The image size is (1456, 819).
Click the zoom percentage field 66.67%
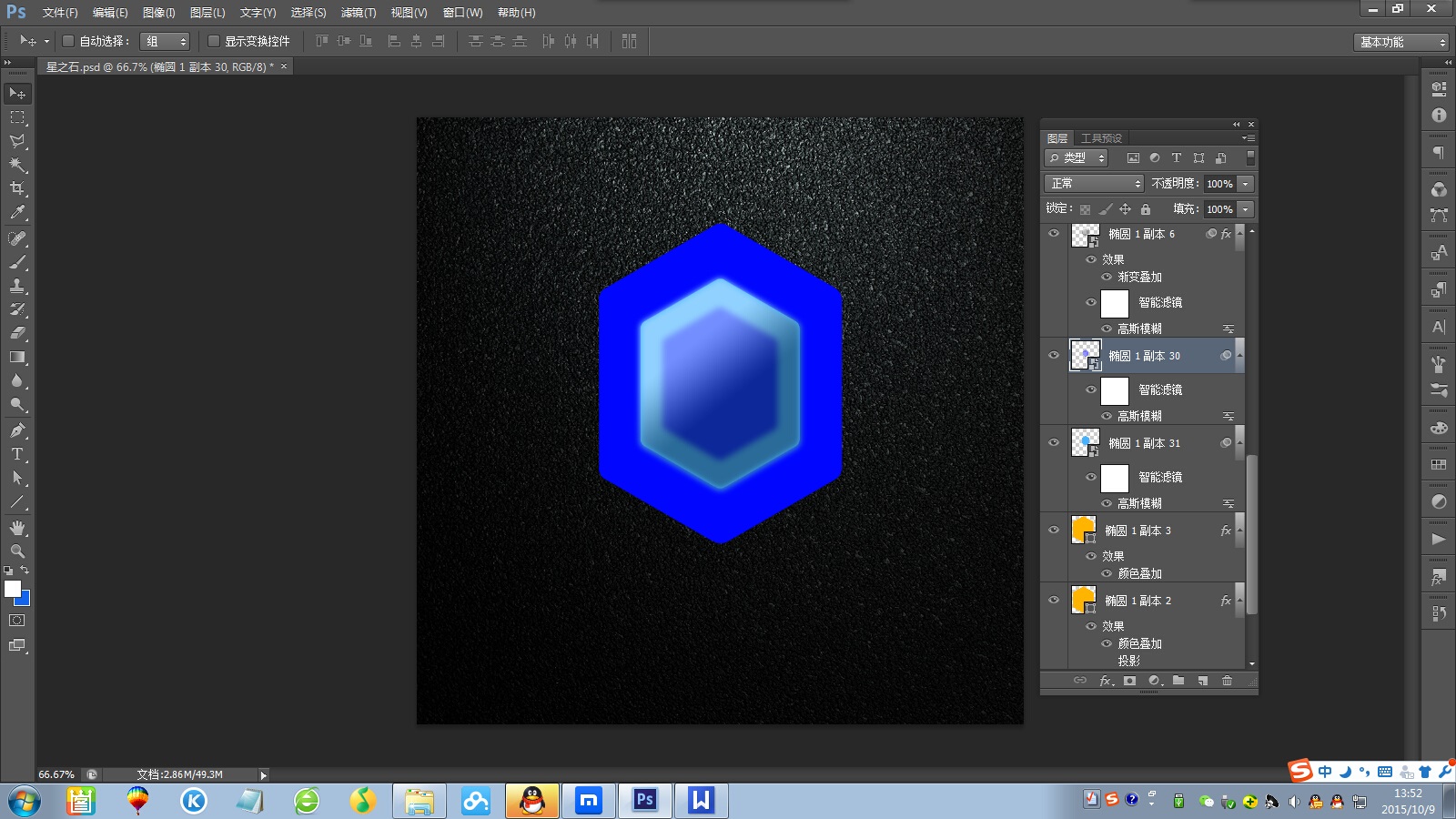pyautogui.click(x=56, y=774)
